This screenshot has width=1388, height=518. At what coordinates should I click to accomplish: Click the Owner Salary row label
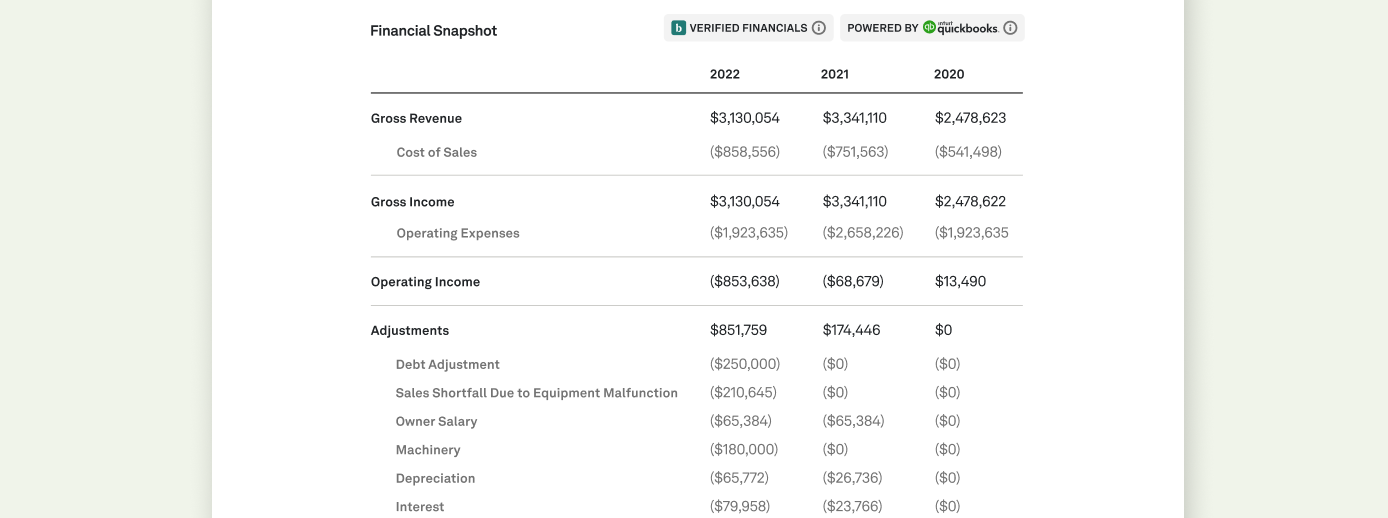pos(436,421)
